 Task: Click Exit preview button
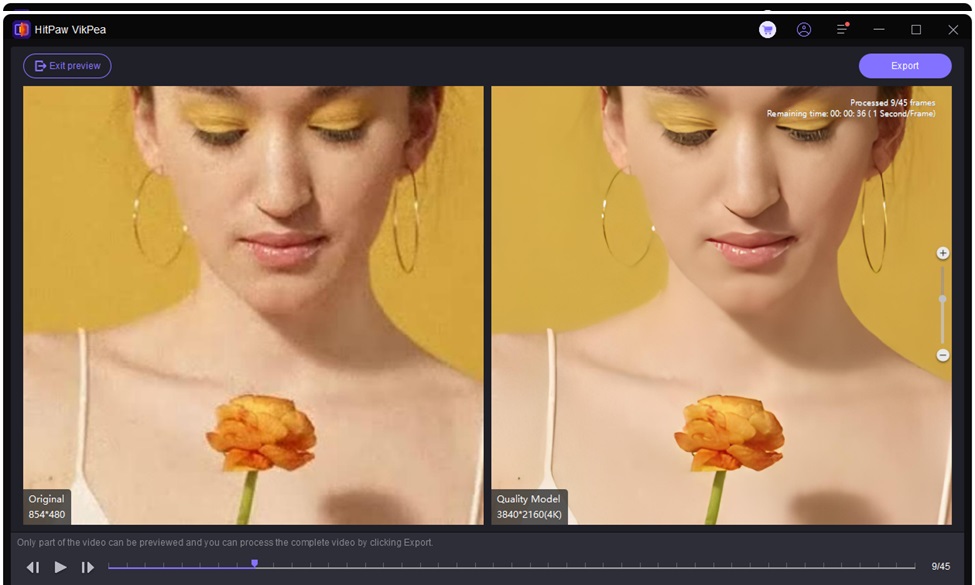pyautogui.click(x=67, y=66)
